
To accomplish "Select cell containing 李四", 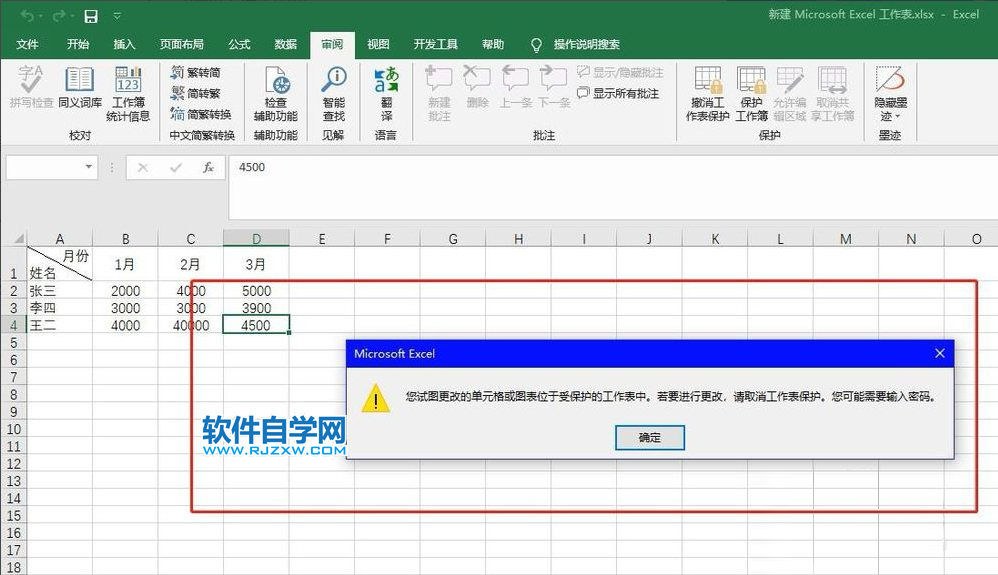I will (60, 308).
